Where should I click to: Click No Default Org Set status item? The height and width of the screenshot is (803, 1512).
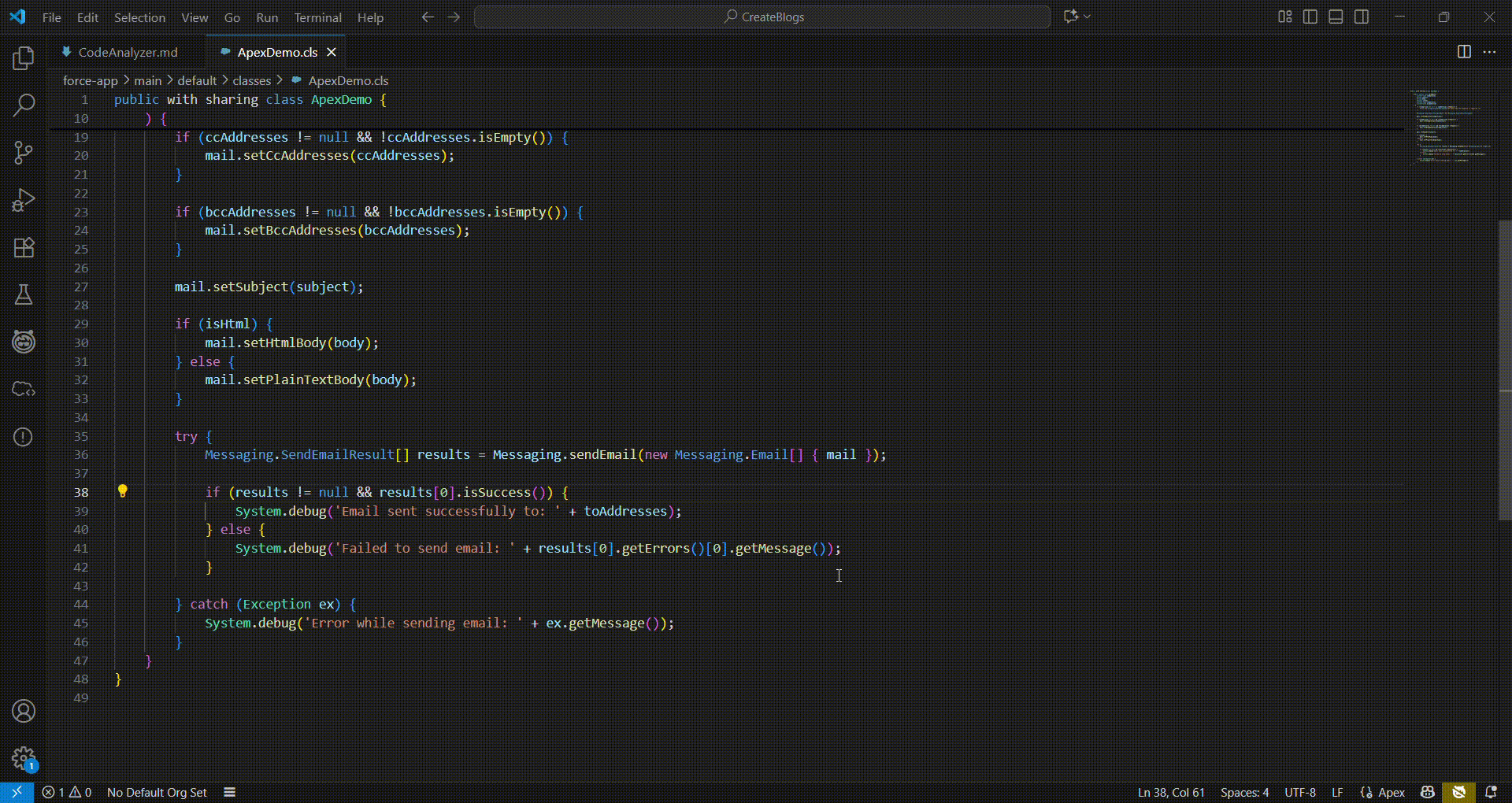(157, 792)
